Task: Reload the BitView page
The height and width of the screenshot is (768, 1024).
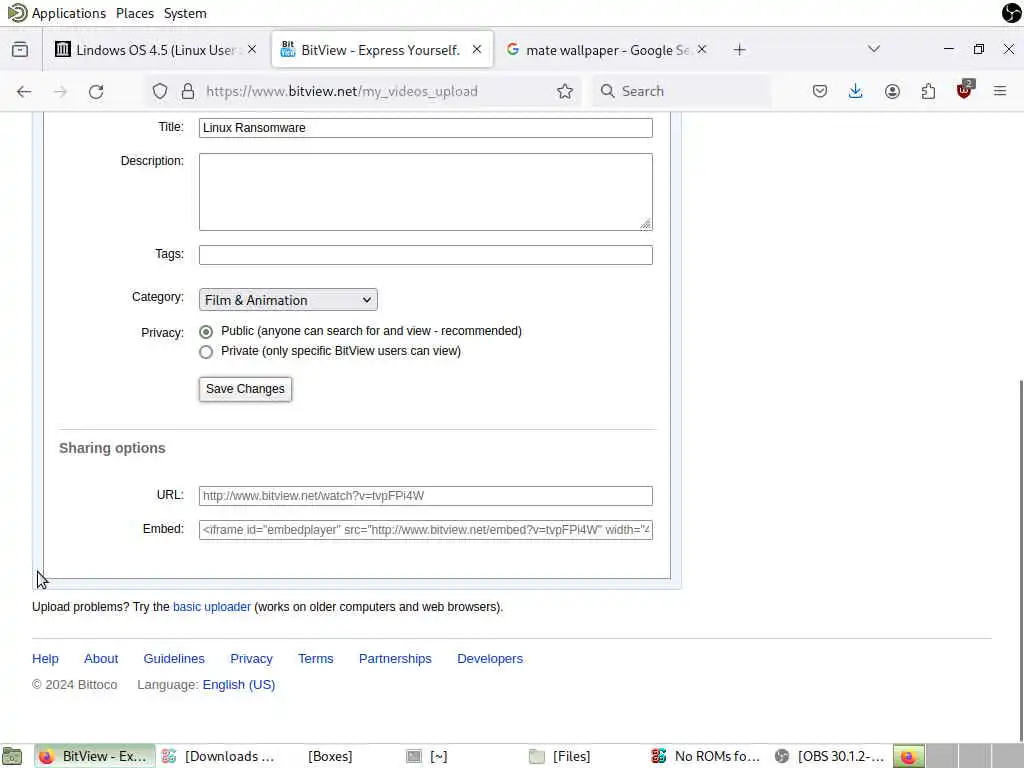Action: coord(96,91)
